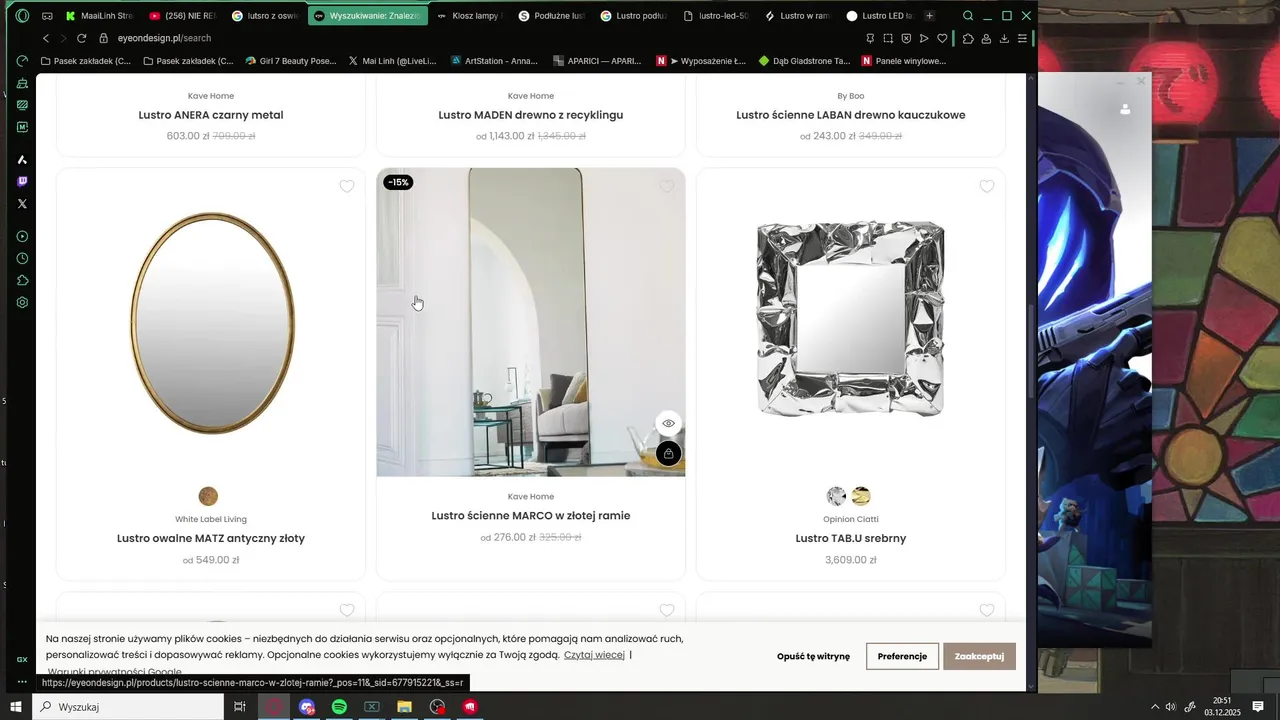This screenshot has width=1280, height=720.
Task: Select the silver color swatch for TAB.U mirror
Action: pyautogui.click(x=837, y=497)
